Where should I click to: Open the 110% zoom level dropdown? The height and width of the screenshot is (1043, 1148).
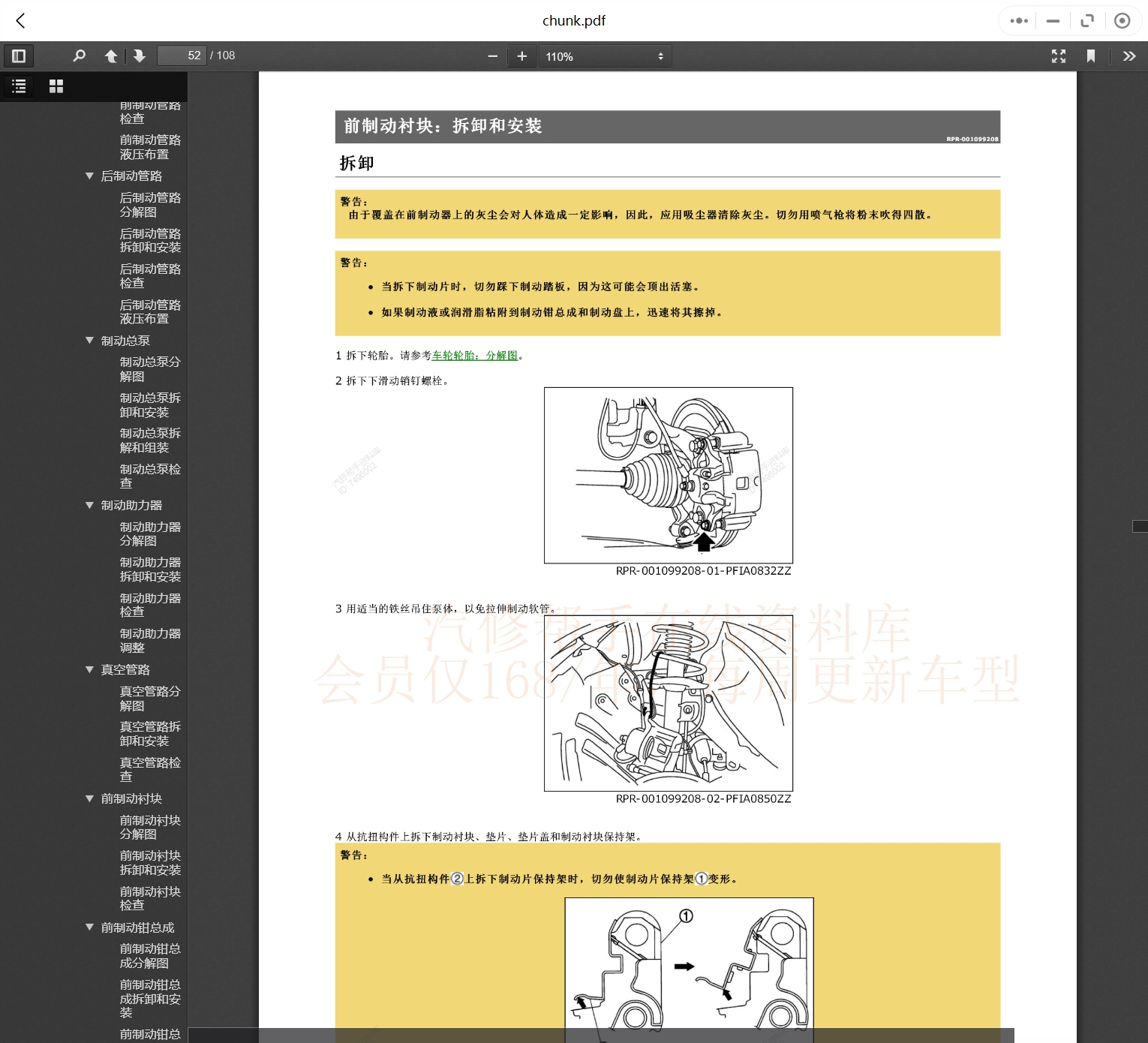[x=605, y=56]
